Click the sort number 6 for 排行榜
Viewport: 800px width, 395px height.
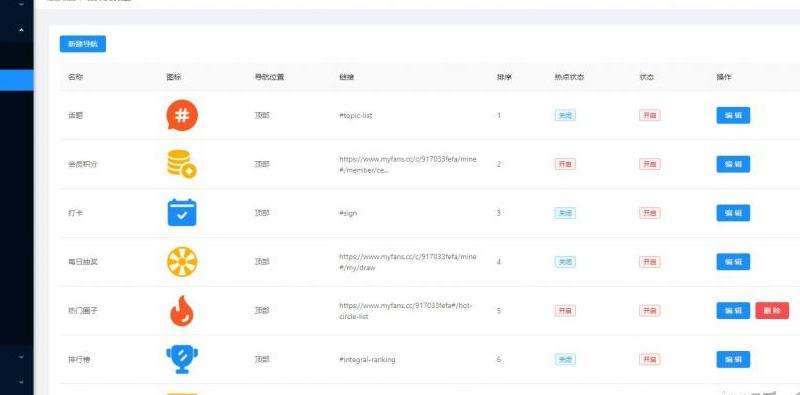pyautogui.click(x=499, y=359)
